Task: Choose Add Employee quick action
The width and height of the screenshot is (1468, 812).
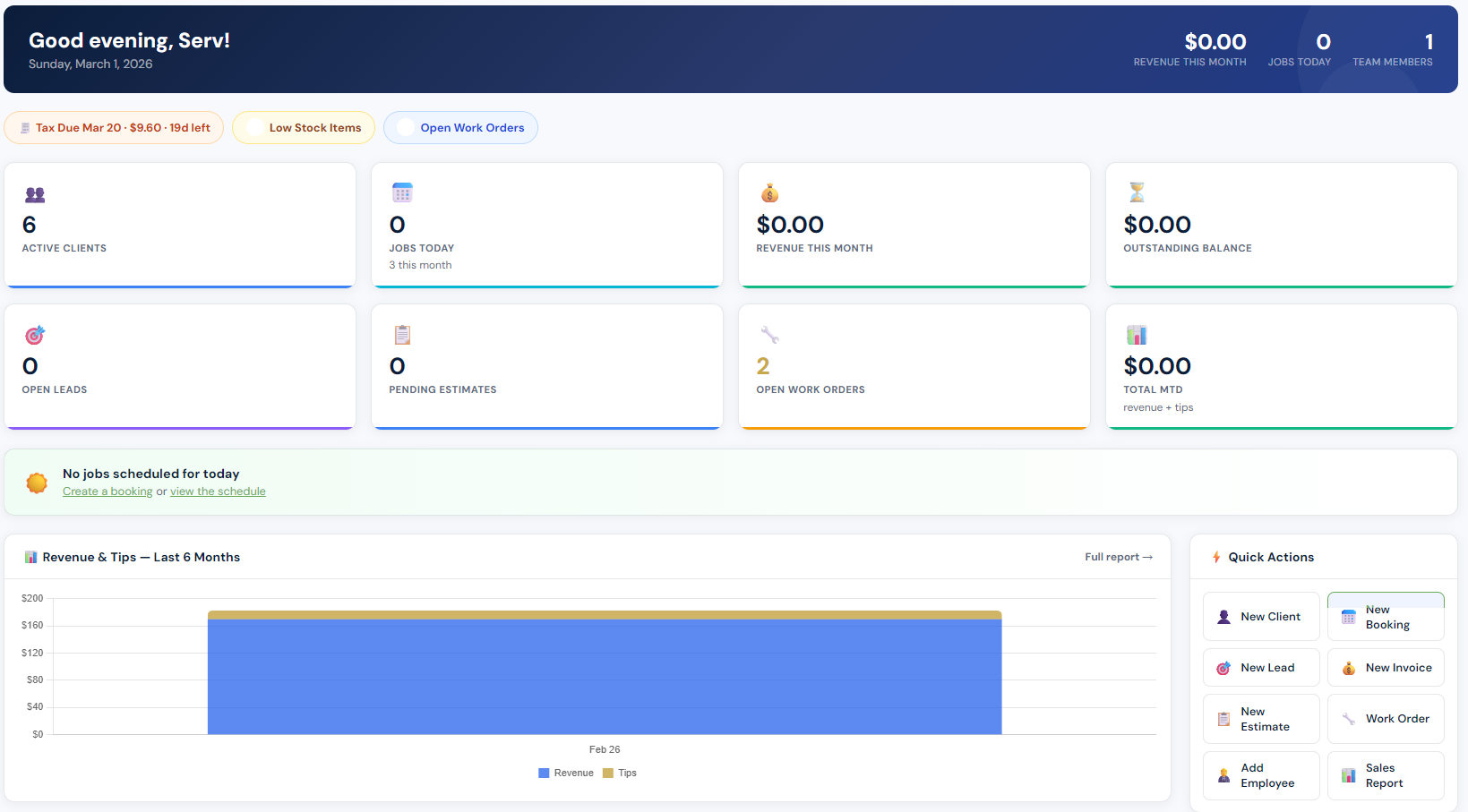Action: tap(1260, 775)
